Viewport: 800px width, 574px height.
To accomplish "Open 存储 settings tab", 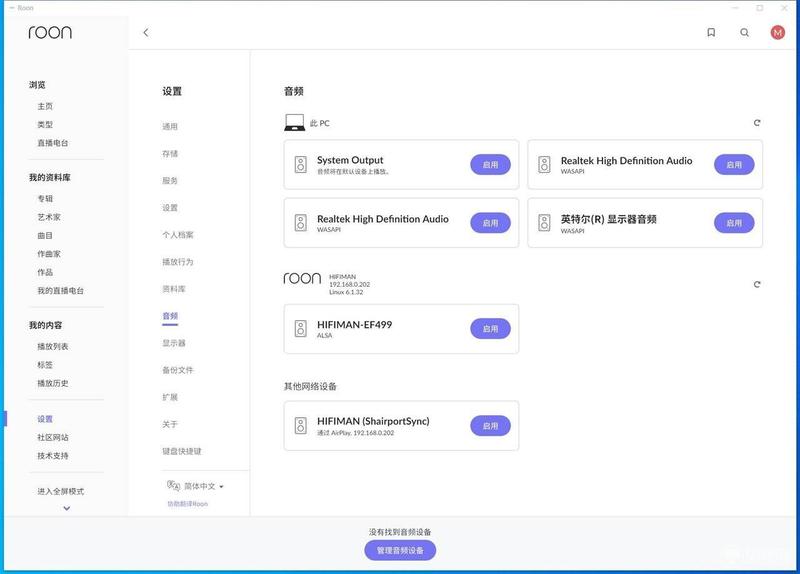I will (170, 154).
